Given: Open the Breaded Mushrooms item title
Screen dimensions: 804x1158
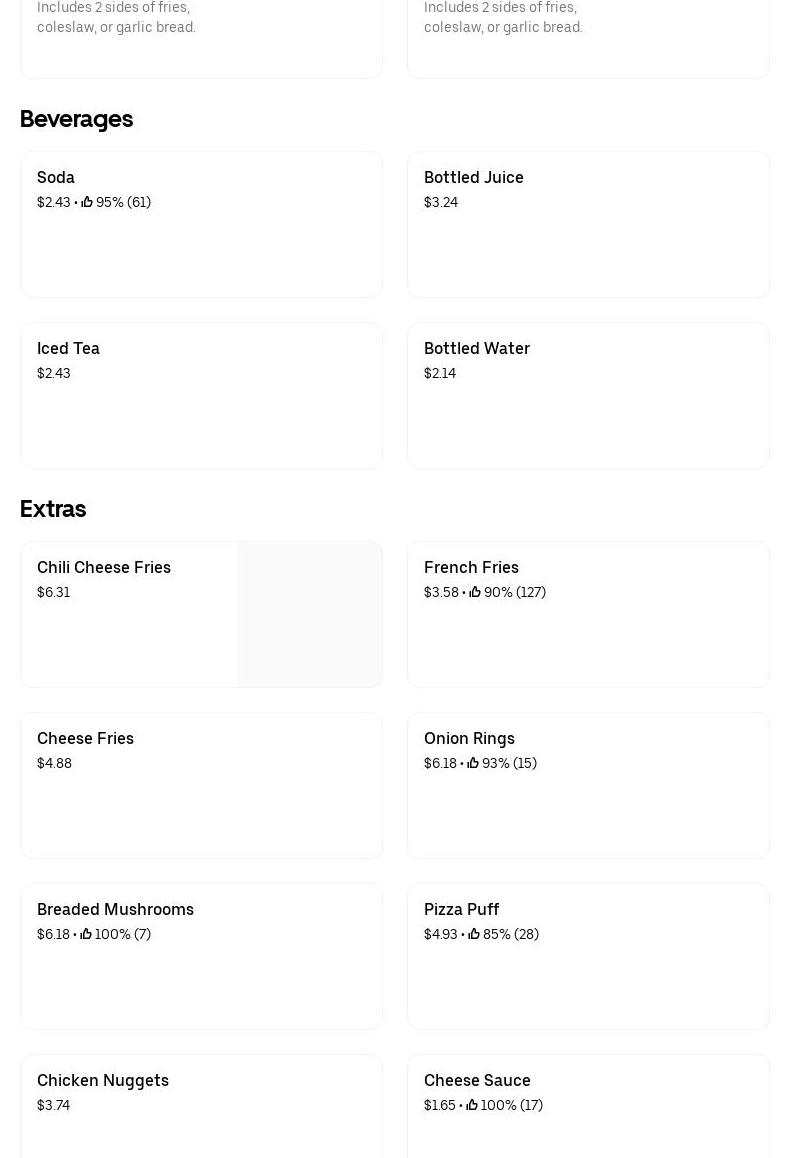Looking at the screenshot, I should pos(115,909).
